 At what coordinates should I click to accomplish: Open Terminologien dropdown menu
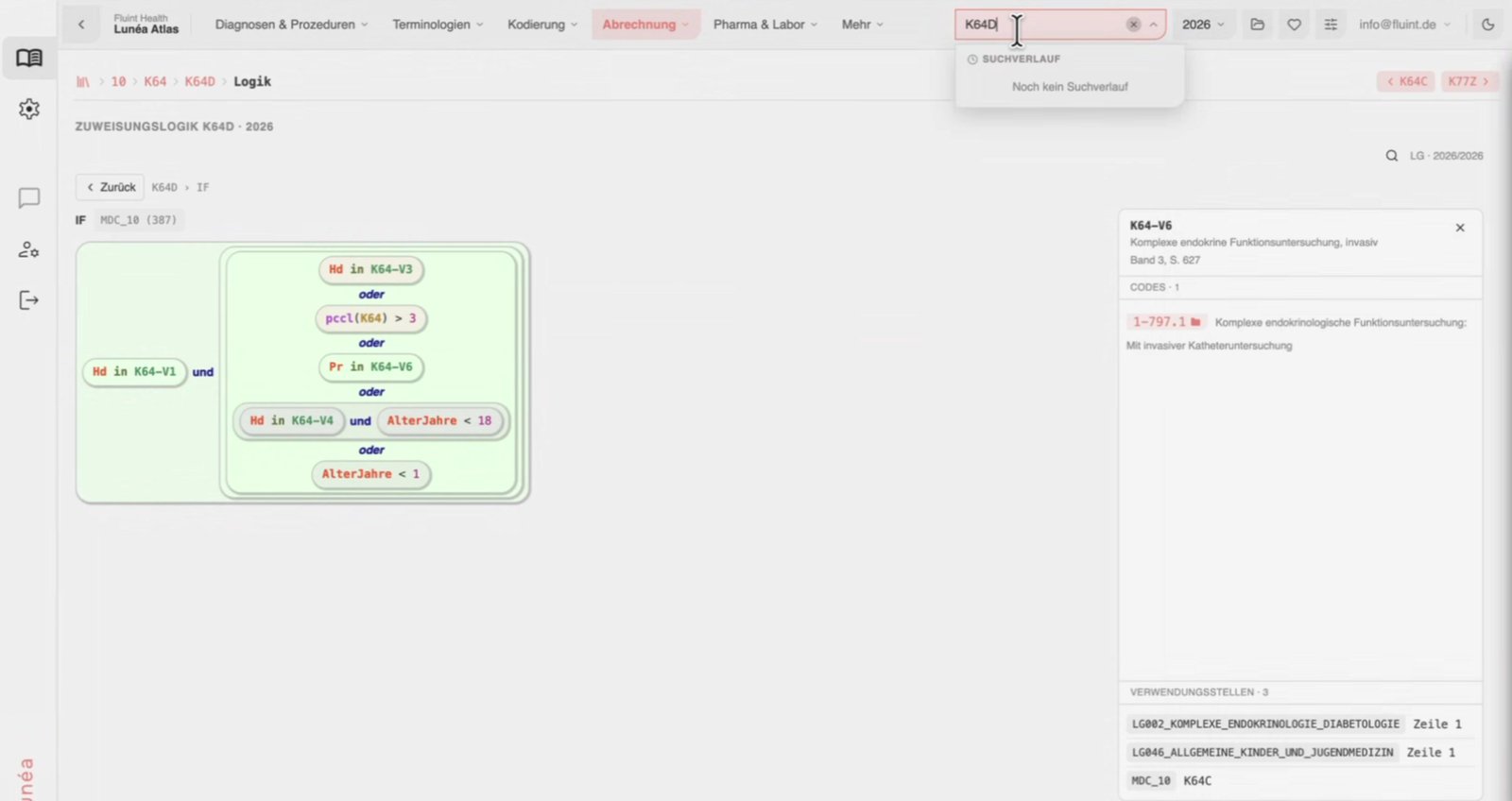tap(438, 25)
